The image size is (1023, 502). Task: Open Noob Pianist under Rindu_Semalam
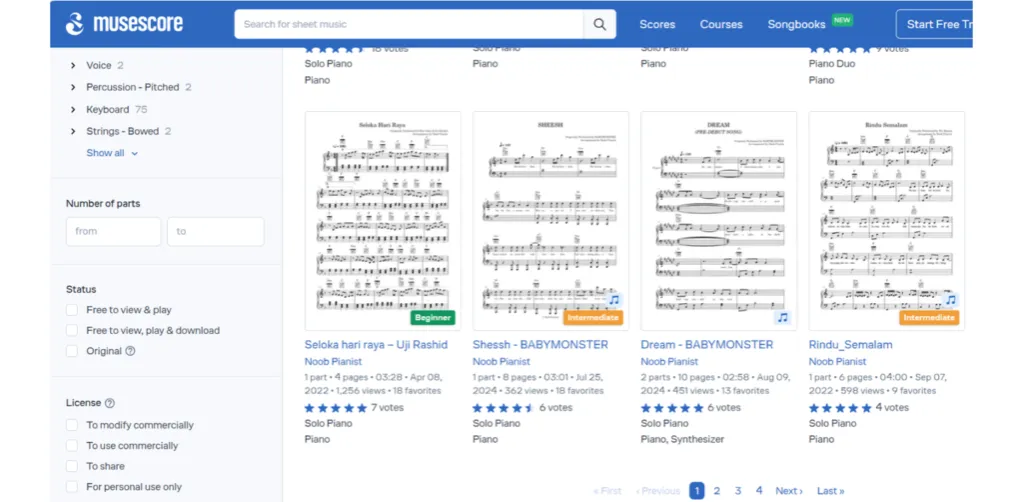[x=838, y=362]
